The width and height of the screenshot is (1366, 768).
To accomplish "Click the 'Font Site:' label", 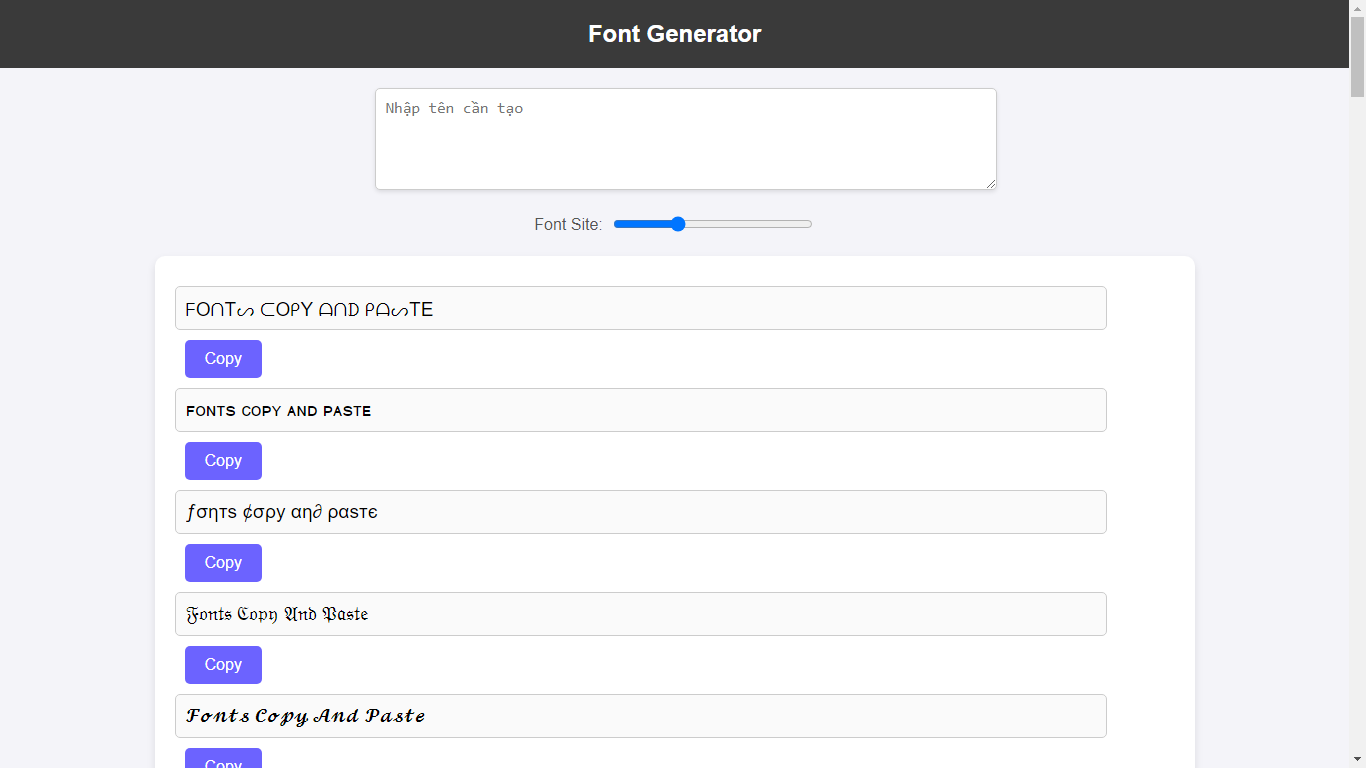I will click(x=568, y=224).
